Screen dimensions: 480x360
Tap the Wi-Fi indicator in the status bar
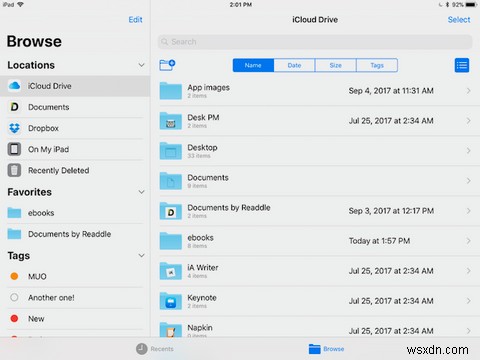(x=20, y=5)
